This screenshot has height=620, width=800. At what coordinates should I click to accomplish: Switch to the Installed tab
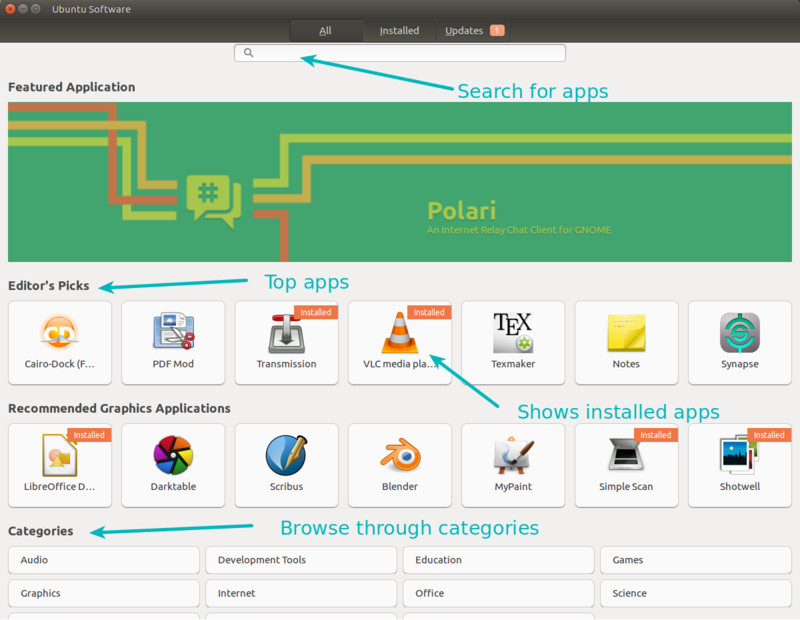(x=399, y=30)
